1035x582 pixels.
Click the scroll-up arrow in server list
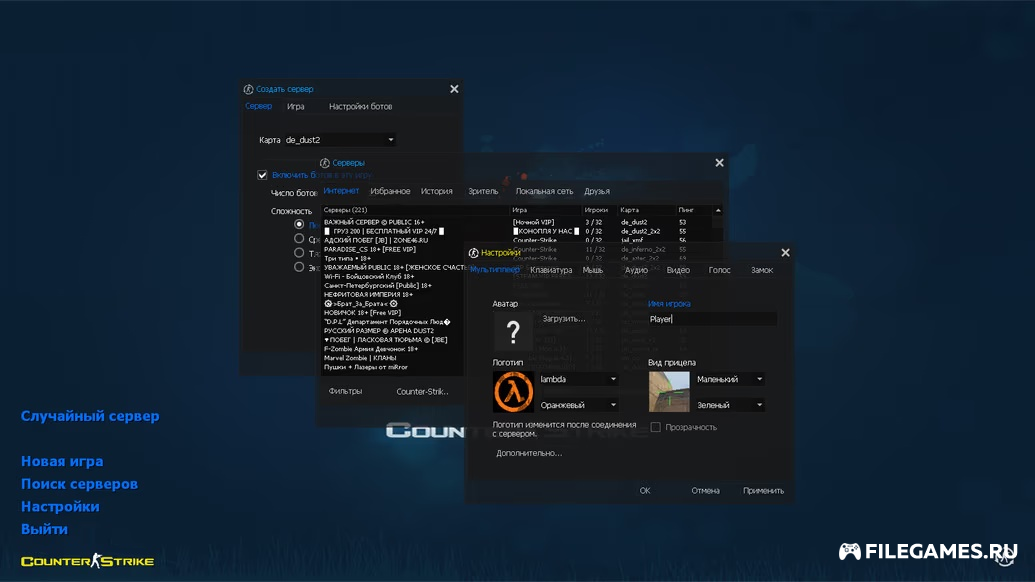click(718, 210)
